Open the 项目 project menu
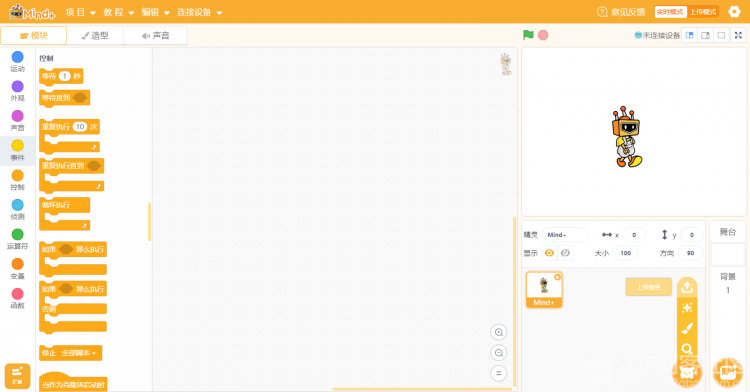This screenshot has width=750, height=392. (80, 12)
